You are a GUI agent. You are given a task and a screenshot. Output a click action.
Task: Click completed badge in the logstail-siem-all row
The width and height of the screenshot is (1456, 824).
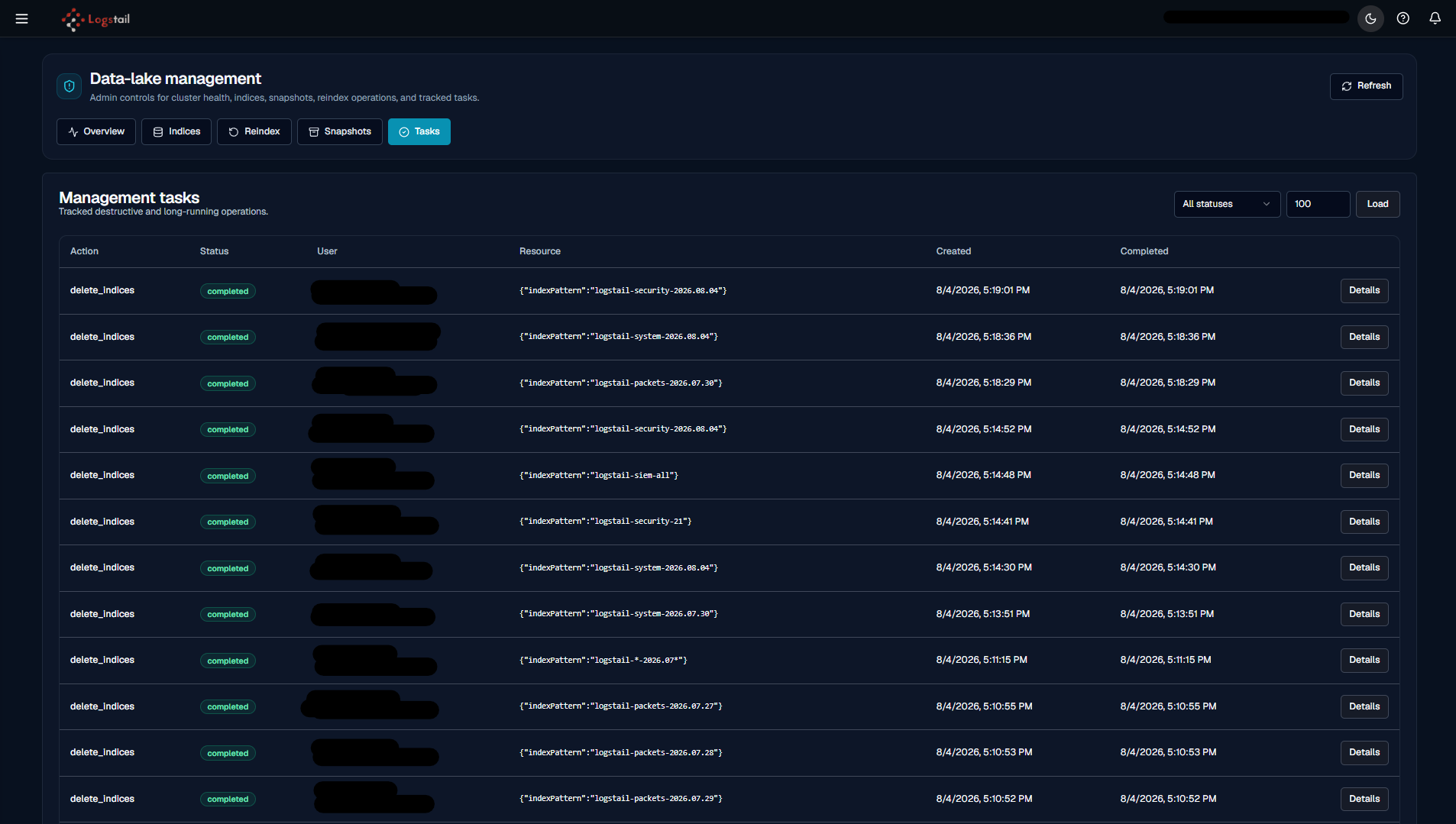pyautogui.click(x=228, y=476)
